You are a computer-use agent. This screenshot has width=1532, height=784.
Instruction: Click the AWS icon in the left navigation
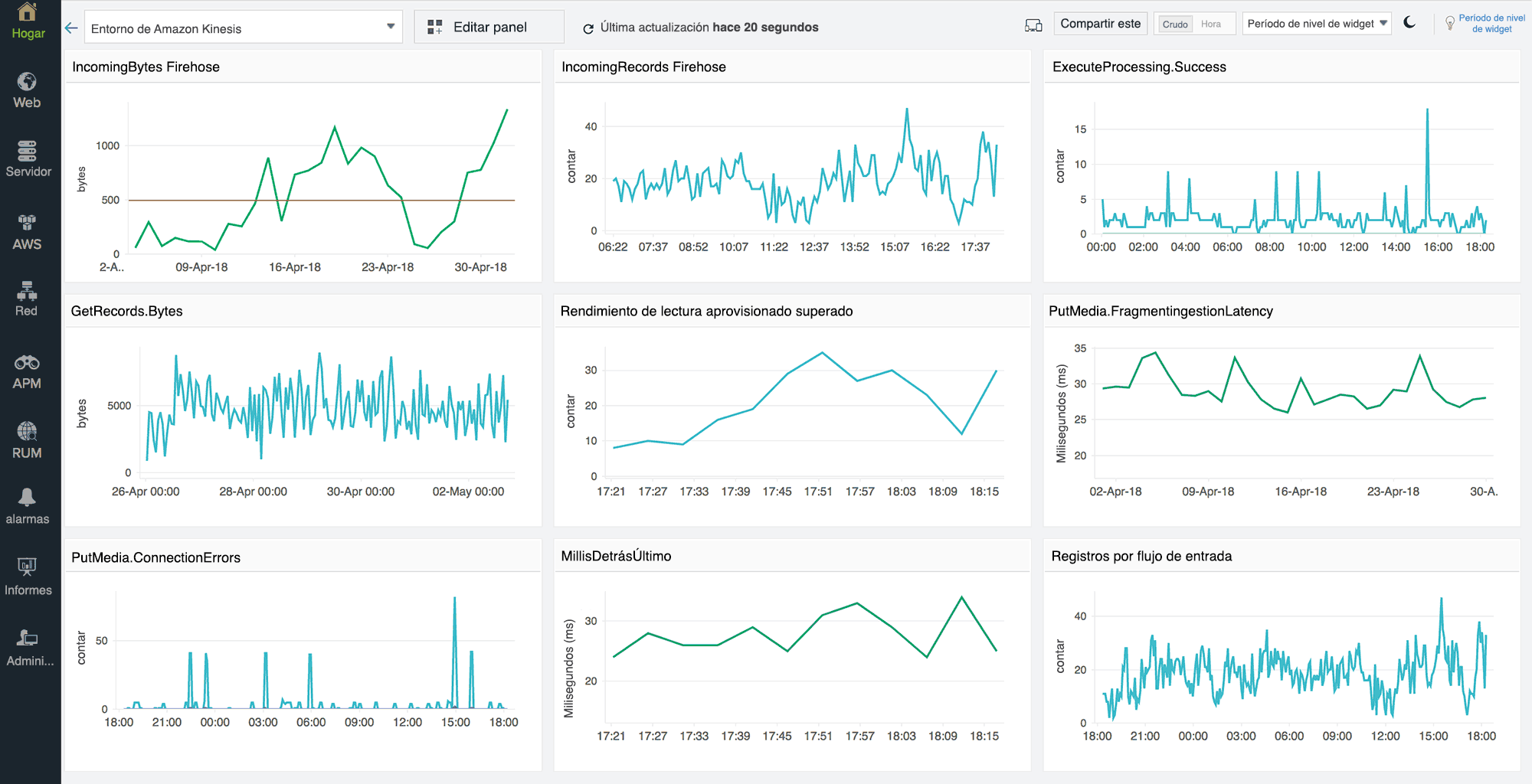28,227
